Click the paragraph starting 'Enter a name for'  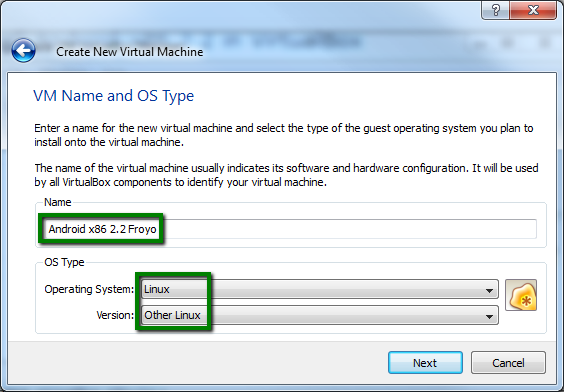click(284, 135)
